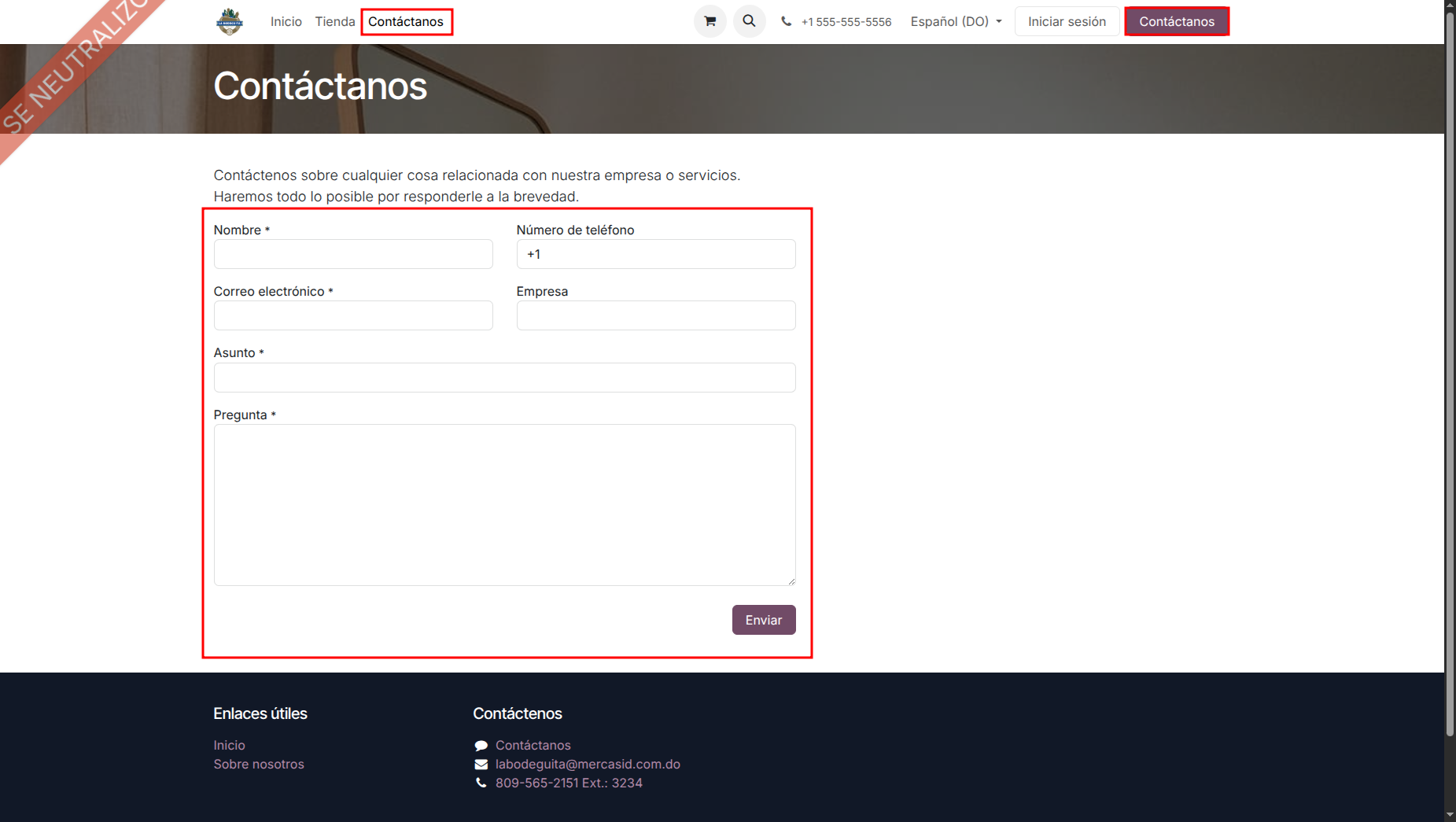Screen dimensions: 1456x822
Task: Click the search magnifier icon
Action: 749,21
